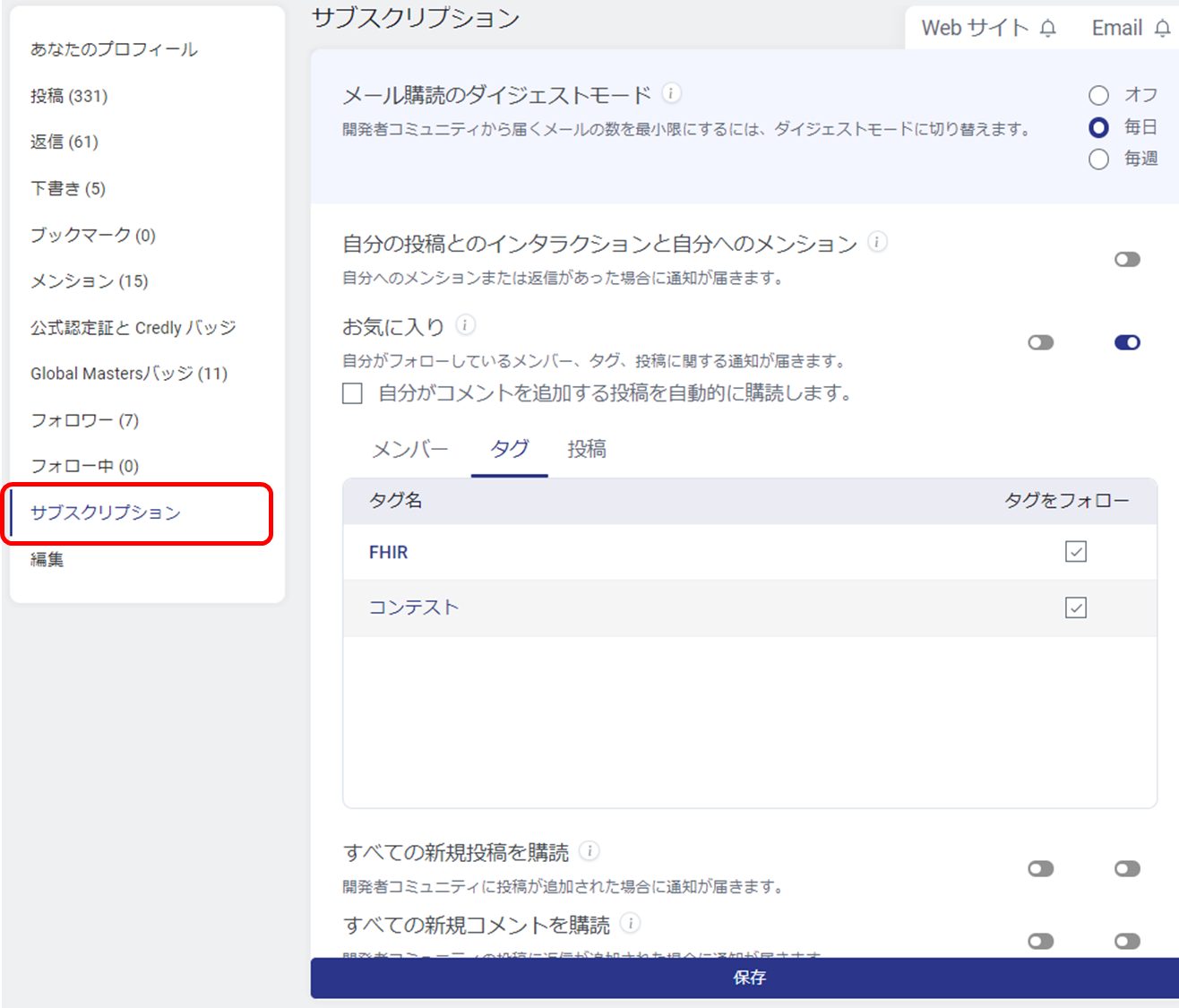The height and width of the screenshot is (1008, 1179).
Task: Click bell icon next to Web サイト
Action: click(1047, 29)
